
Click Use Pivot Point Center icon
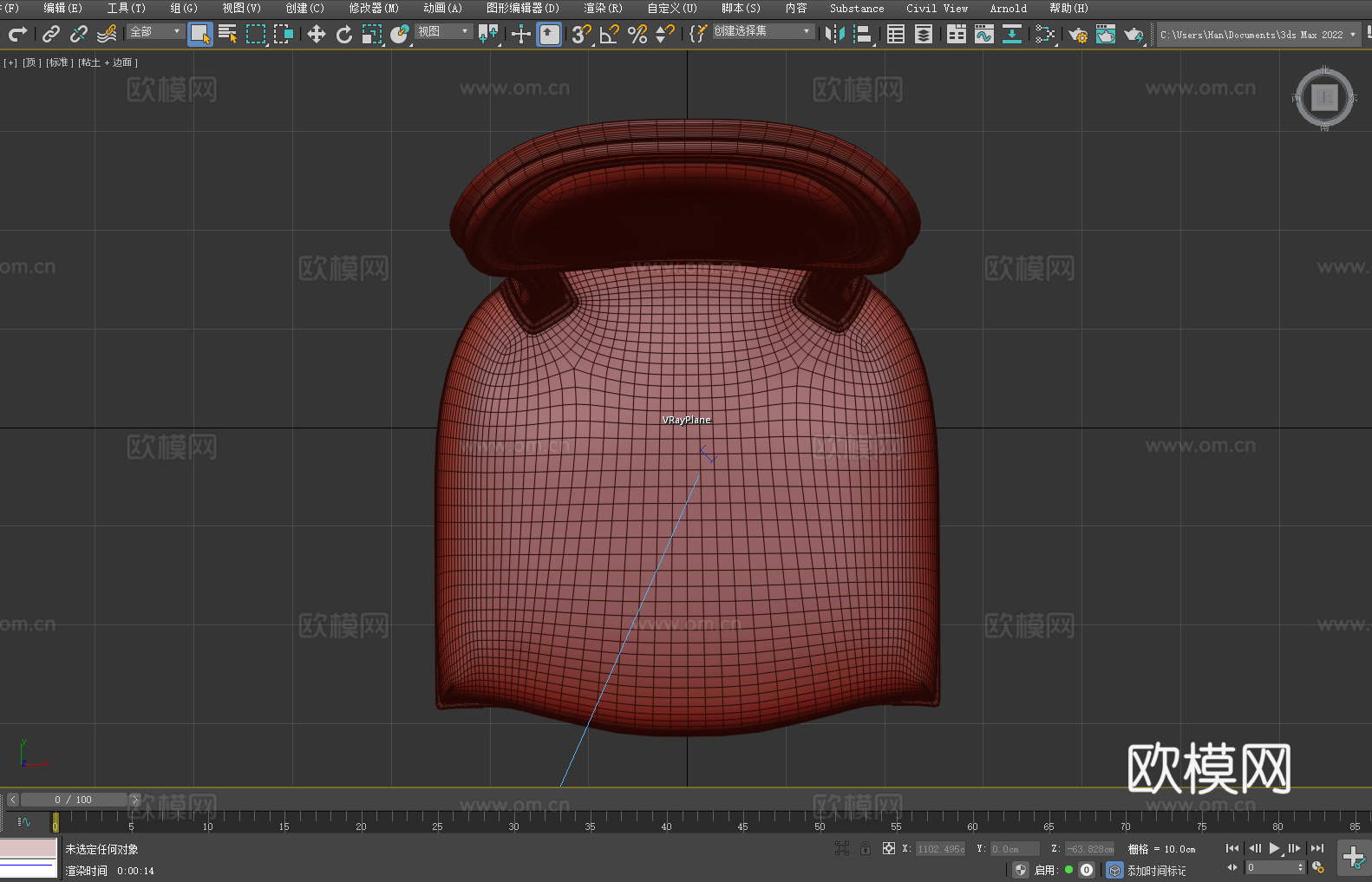[488, 34]
